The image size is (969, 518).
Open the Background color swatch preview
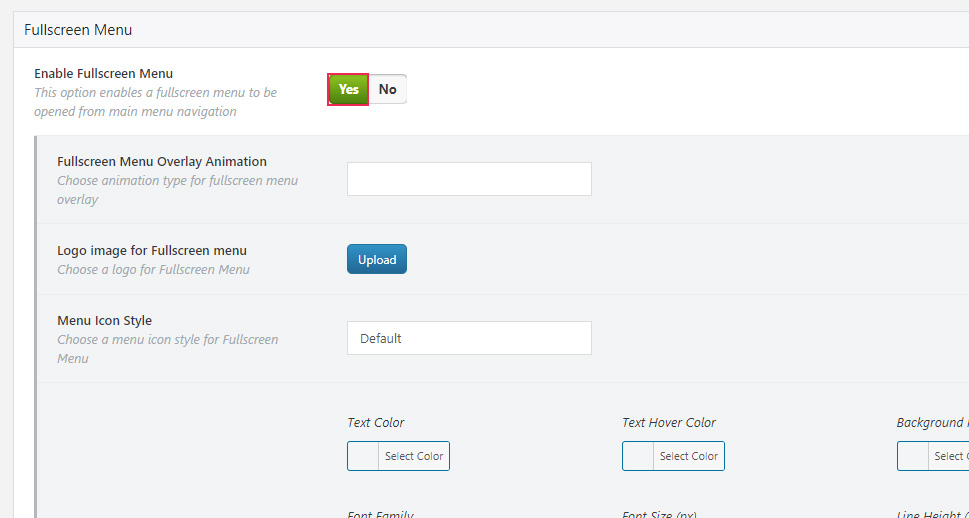pyautogui.click(x=913, y=456)
